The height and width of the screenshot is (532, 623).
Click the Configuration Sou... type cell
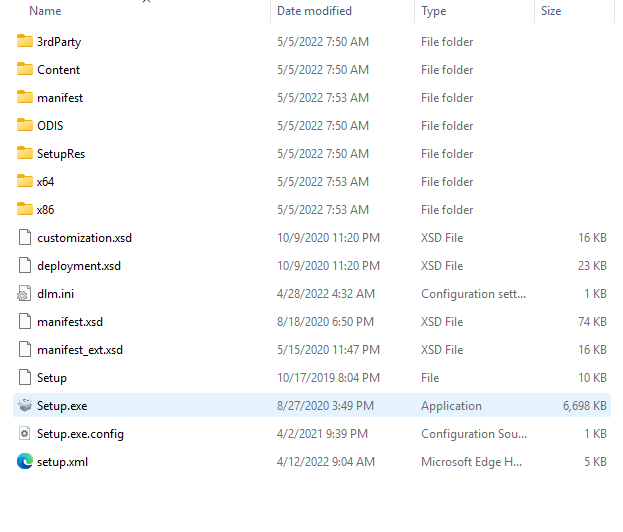coord(474,434)
